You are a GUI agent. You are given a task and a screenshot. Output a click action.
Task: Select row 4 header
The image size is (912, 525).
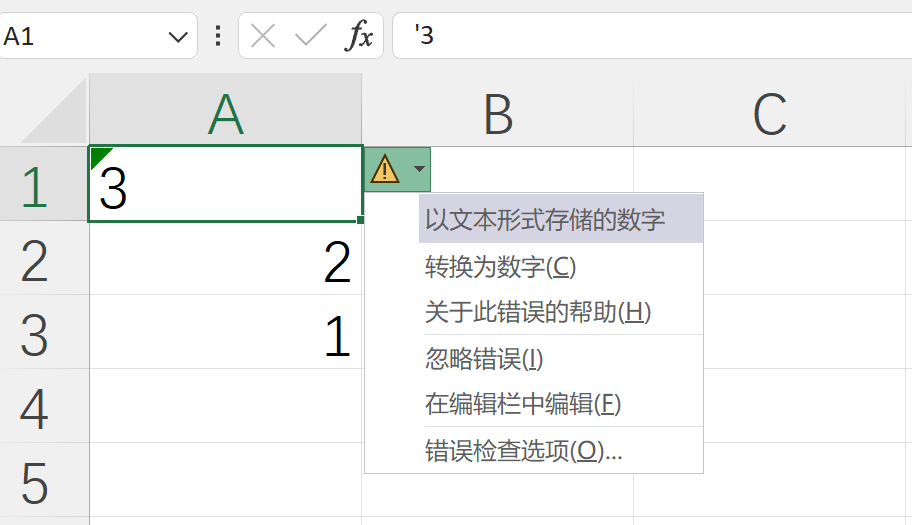pyautogui.click(x=34, y=406)
